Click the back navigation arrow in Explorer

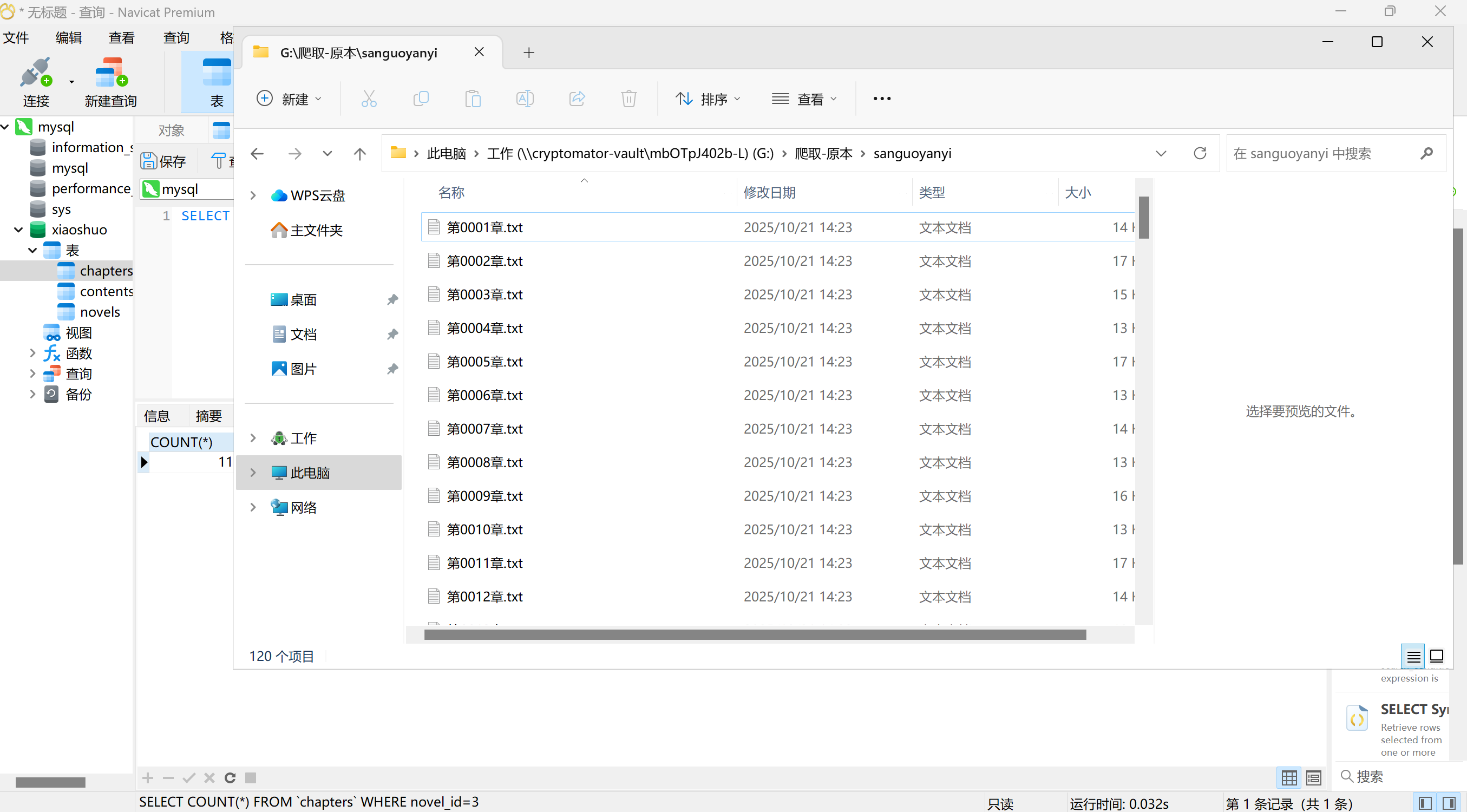point(258,153)
